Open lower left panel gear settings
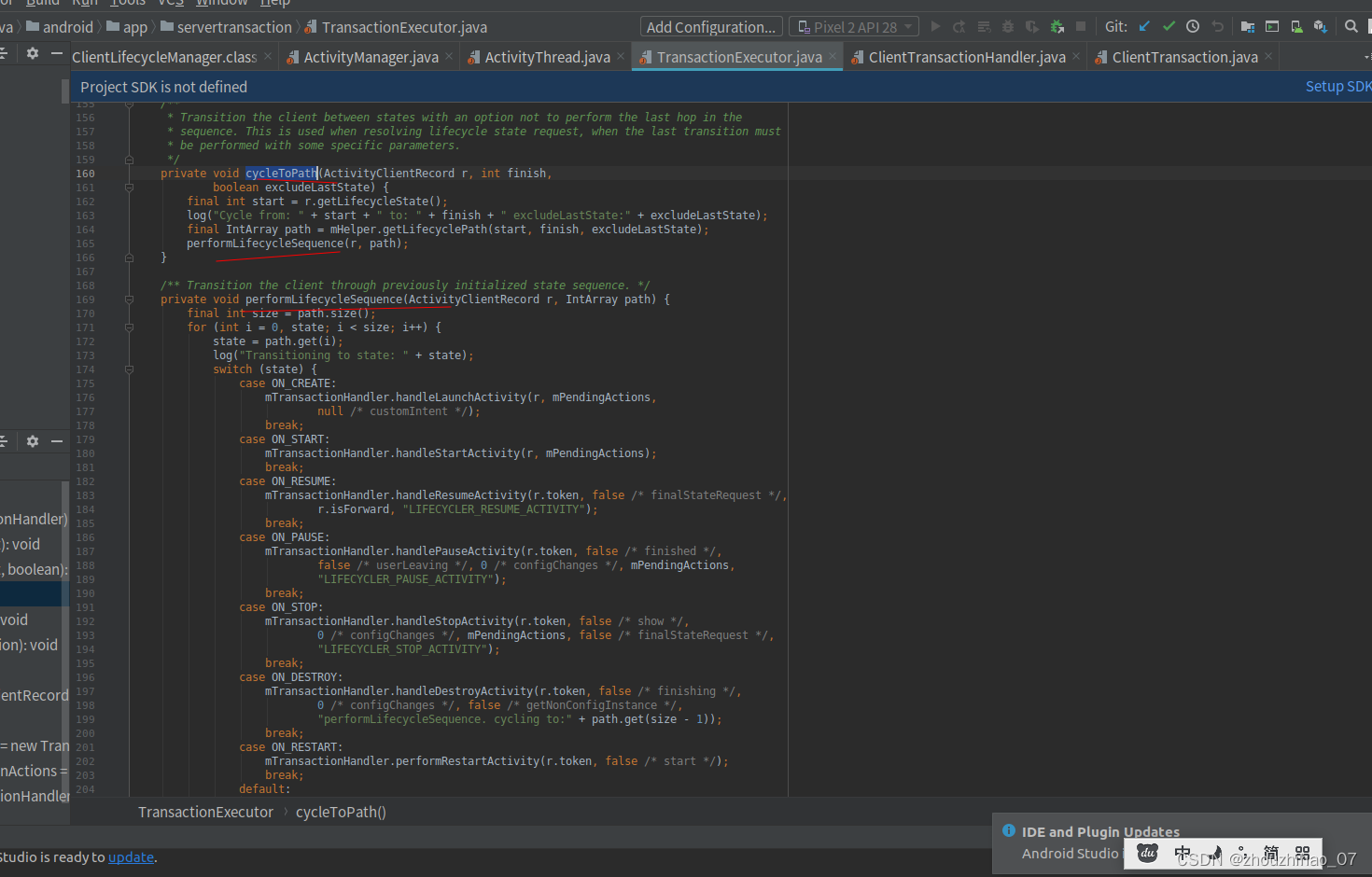The height and width of the screenshot is (877, 1372). coord(33,441)
